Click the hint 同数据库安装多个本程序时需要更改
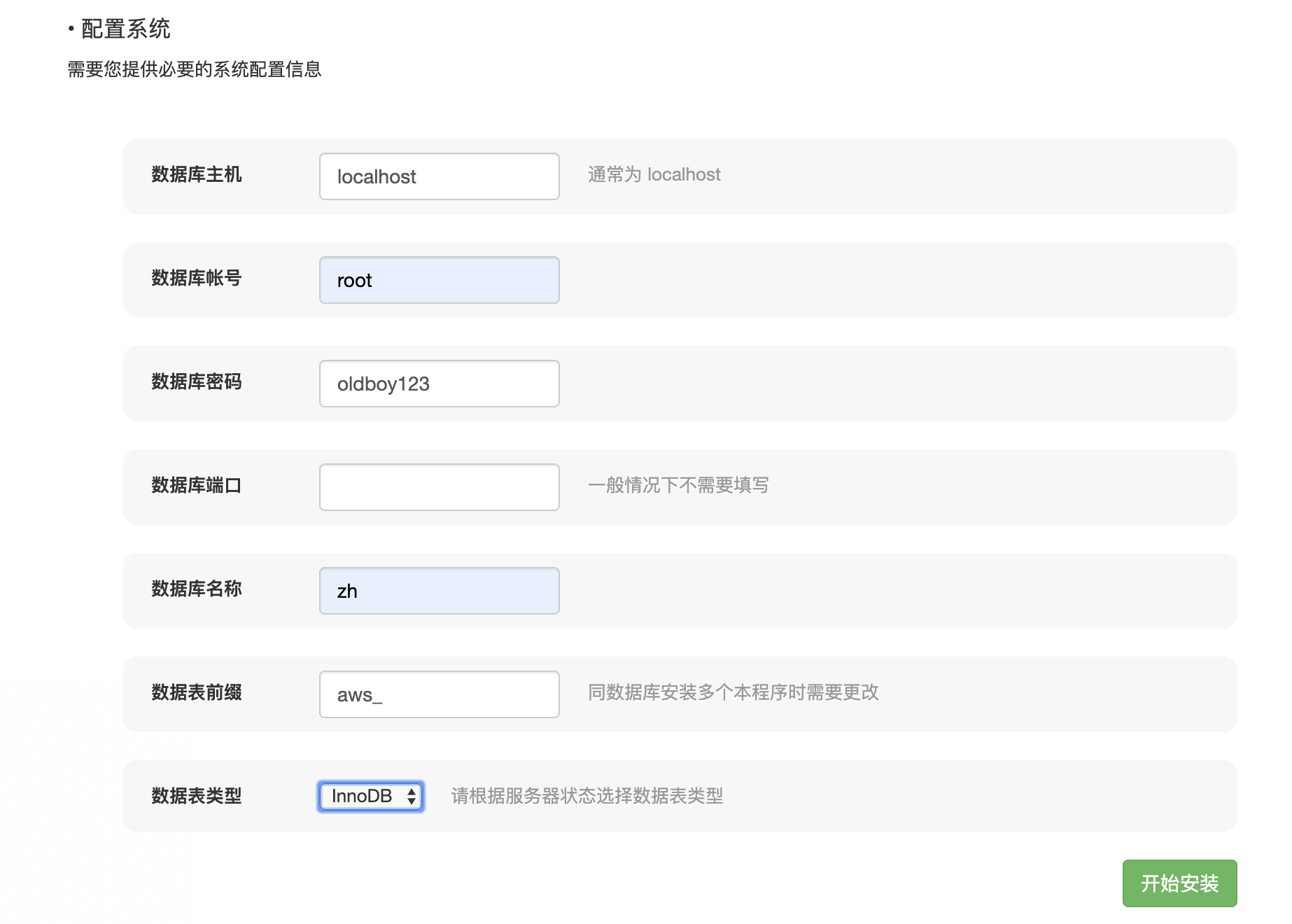 [x=733, y=692]
